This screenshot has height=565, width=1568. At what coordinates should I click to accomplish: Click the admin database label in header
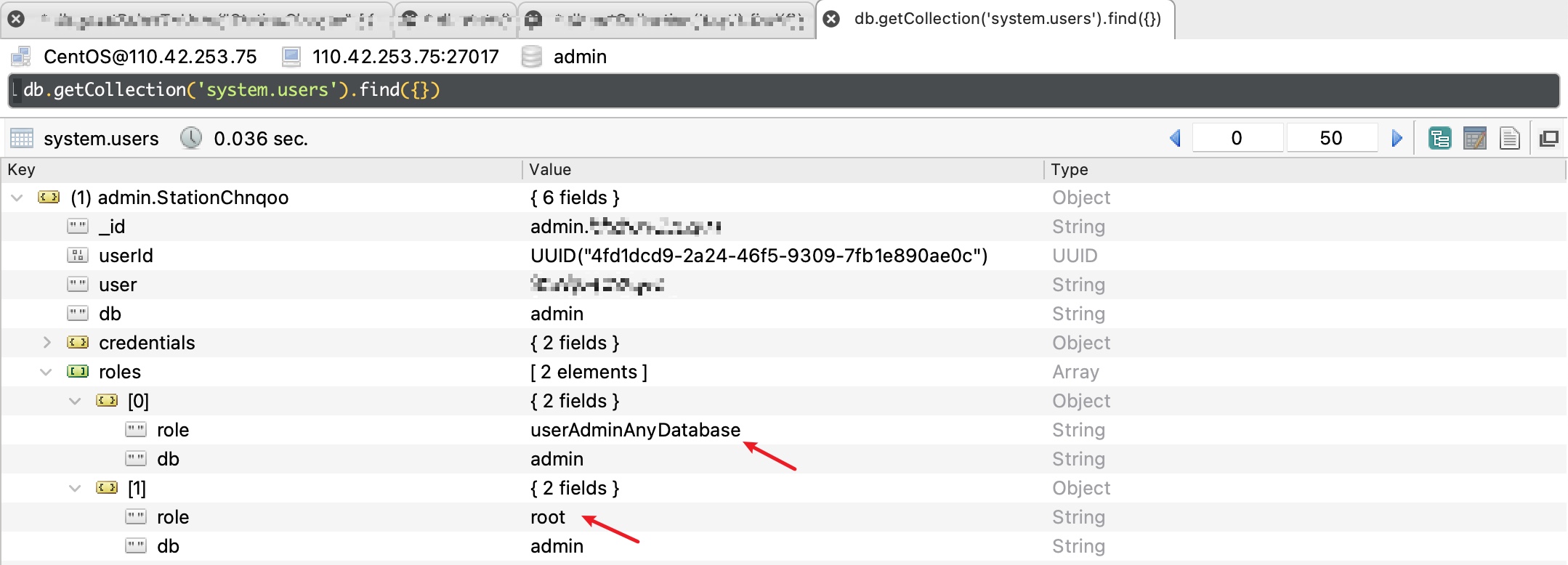tap(580, 57)
